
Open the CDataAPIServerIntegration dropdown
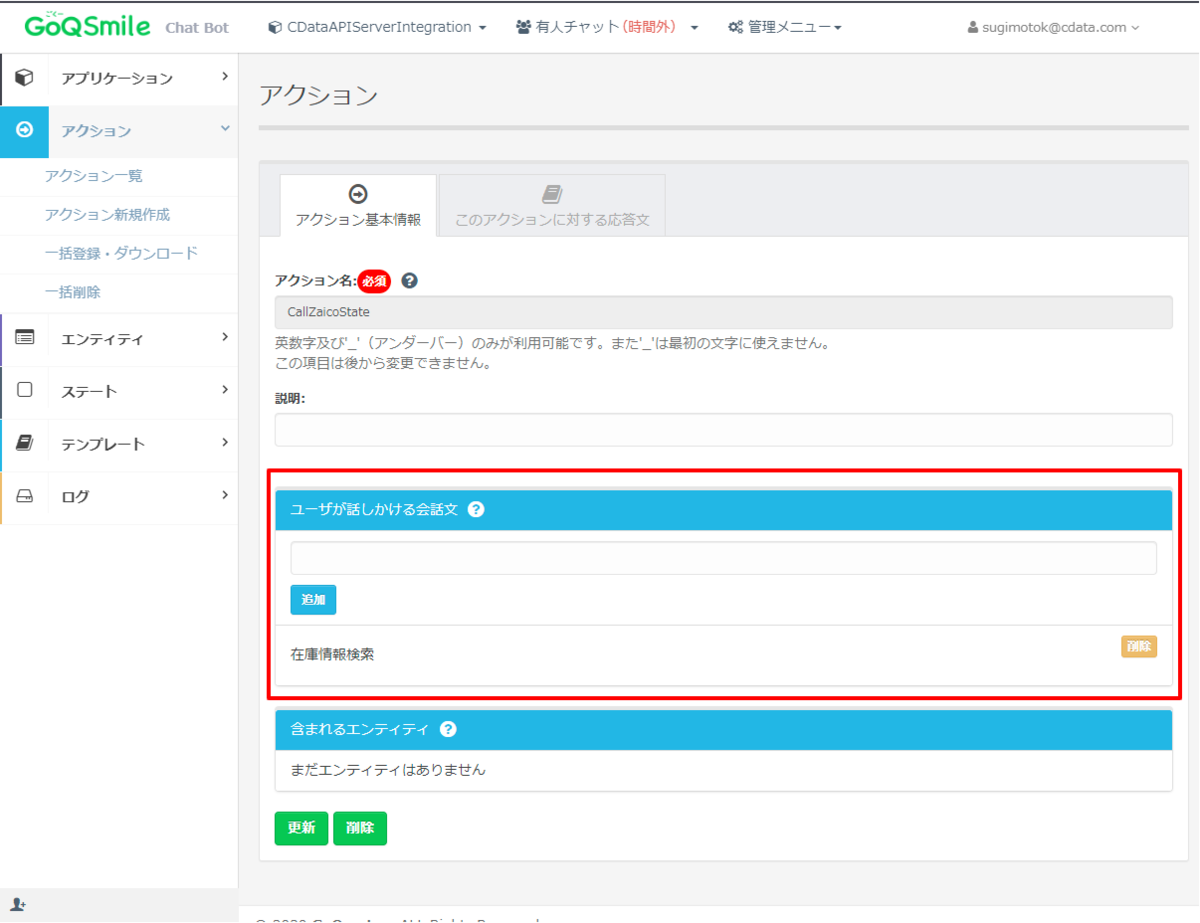[377, 27]
